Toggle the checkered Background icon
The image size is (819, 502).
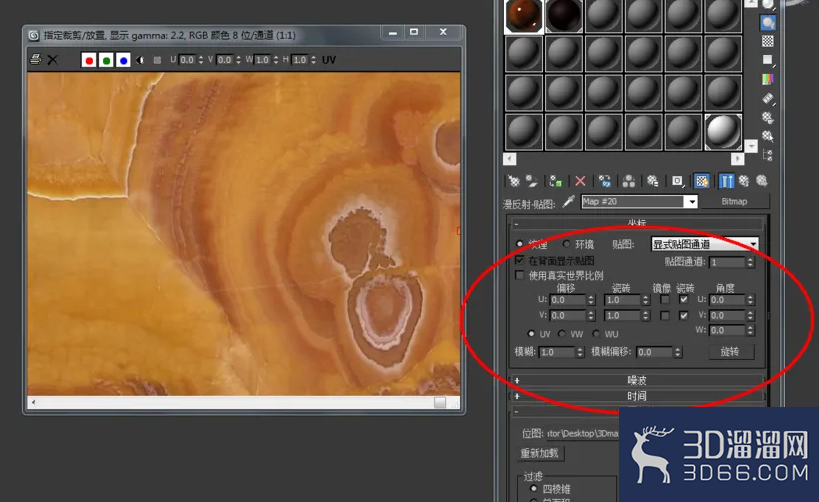point(767,41)
